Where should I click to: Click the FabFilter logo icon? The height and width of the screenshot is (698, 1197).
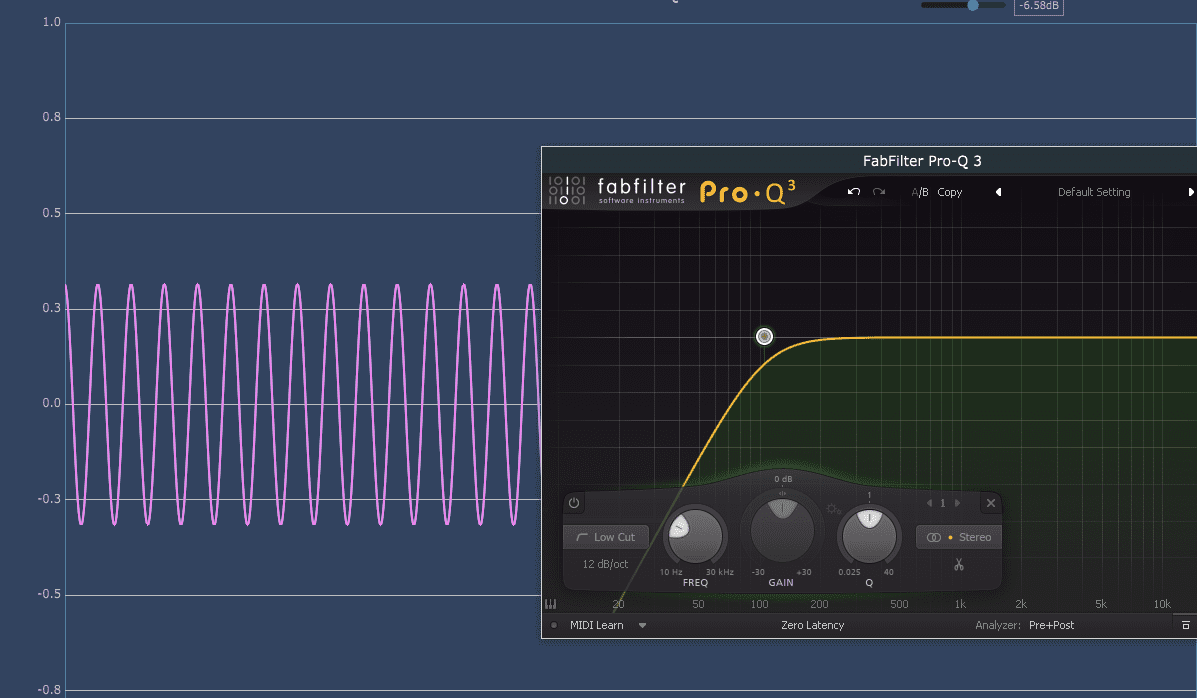(566, 190)
